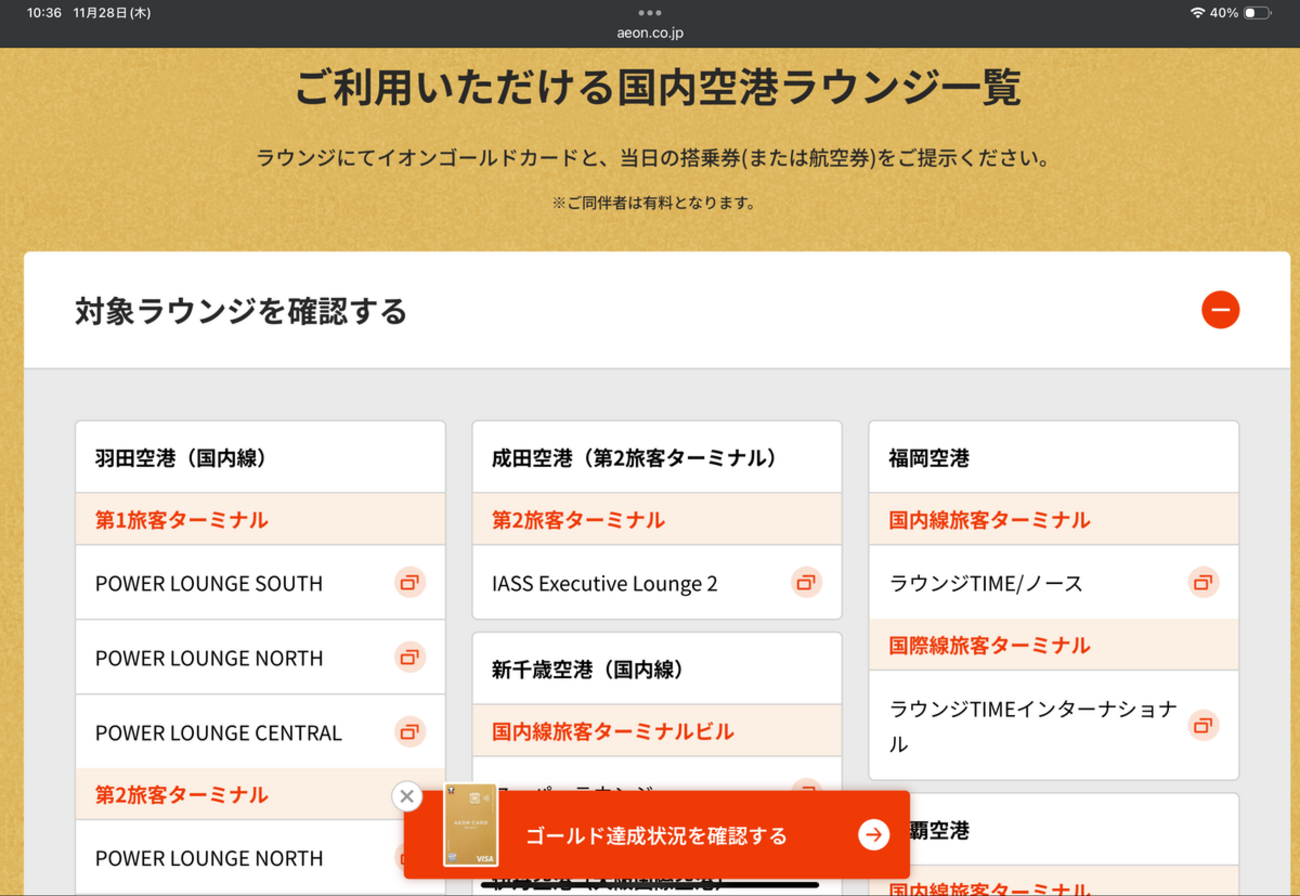Tap the 福岡空港 heading
The width and height of the screenshot is (1300, 896).
coord(929,458)
